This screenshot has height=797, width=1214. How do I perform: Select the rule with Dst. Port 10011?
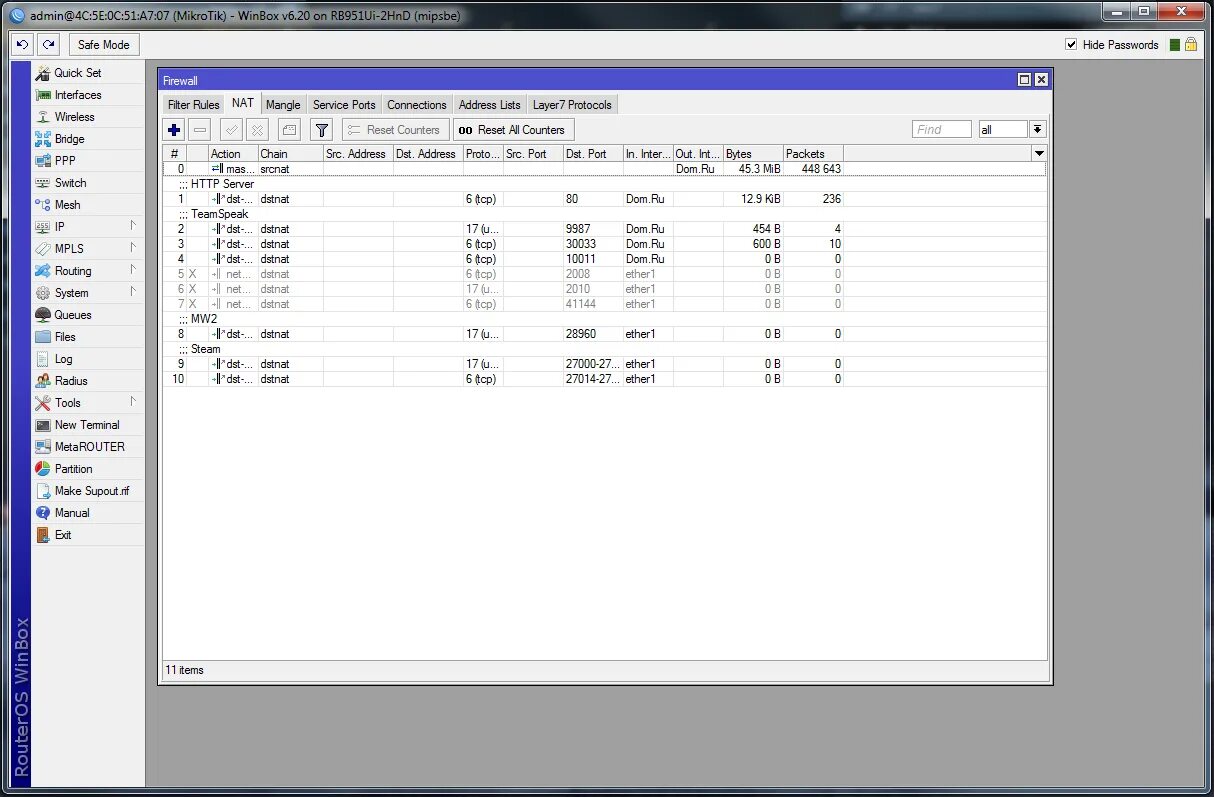click(x=604, y=259)
